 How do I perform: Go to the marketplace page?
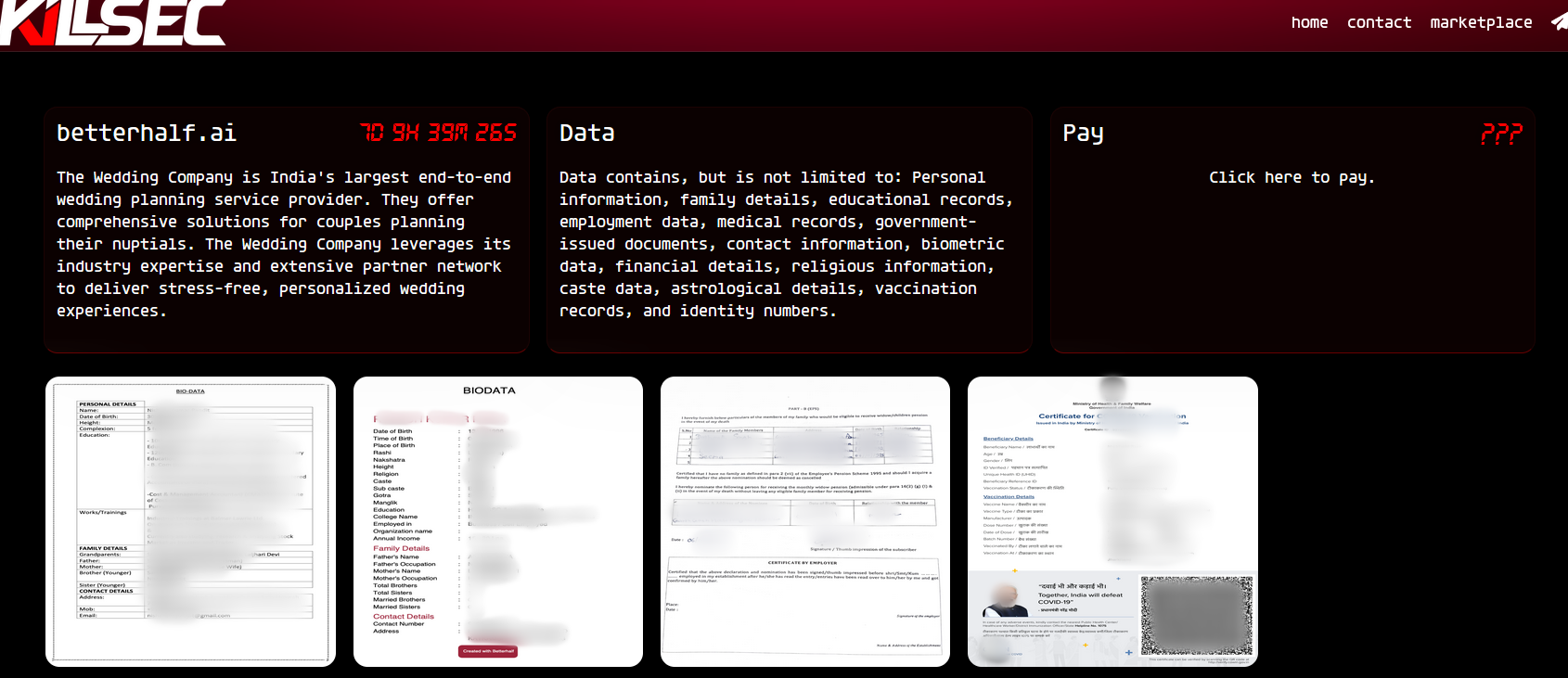click(x=1481, y=22)
